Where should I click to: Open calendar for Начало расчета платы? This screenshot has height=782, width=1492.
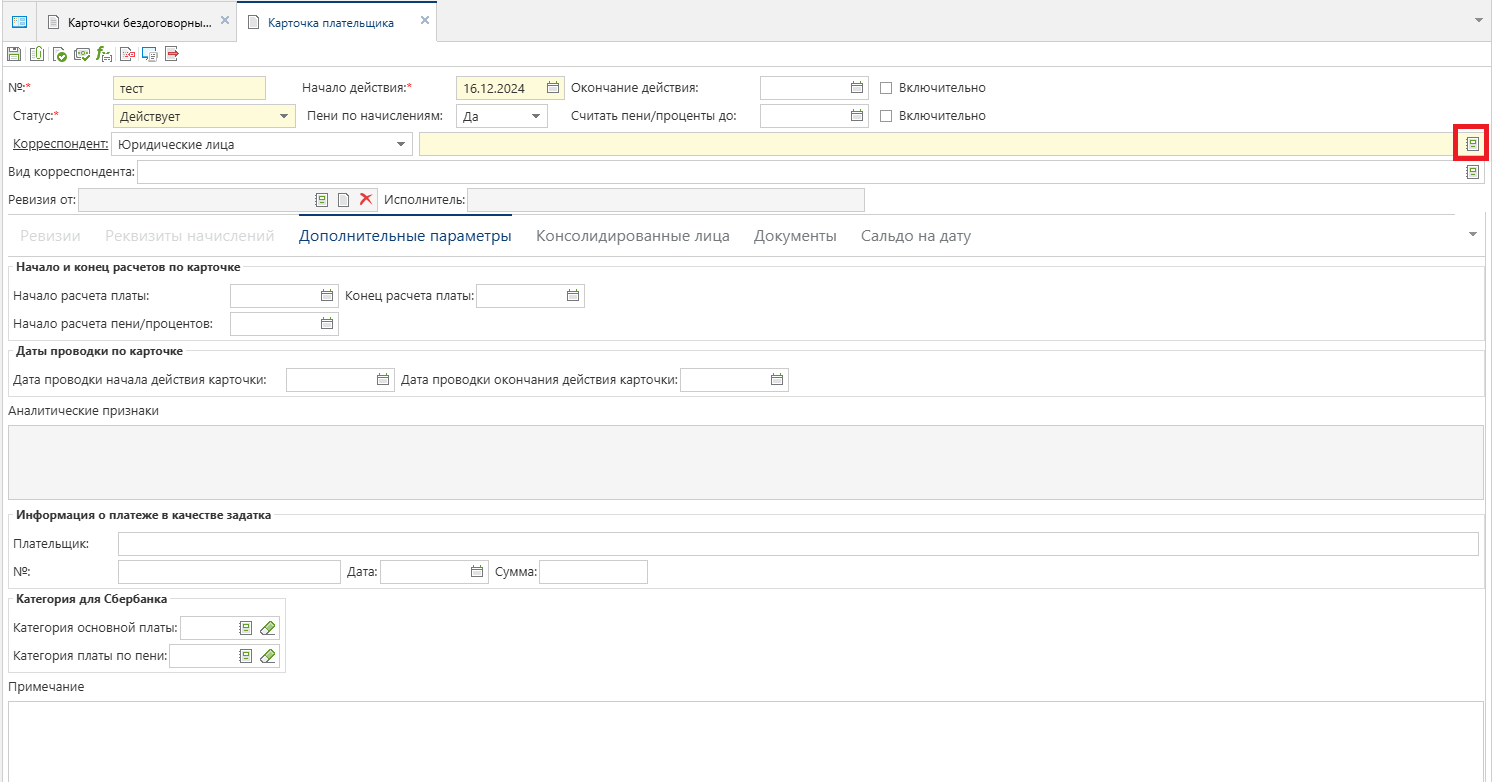[x=327, y=296]
